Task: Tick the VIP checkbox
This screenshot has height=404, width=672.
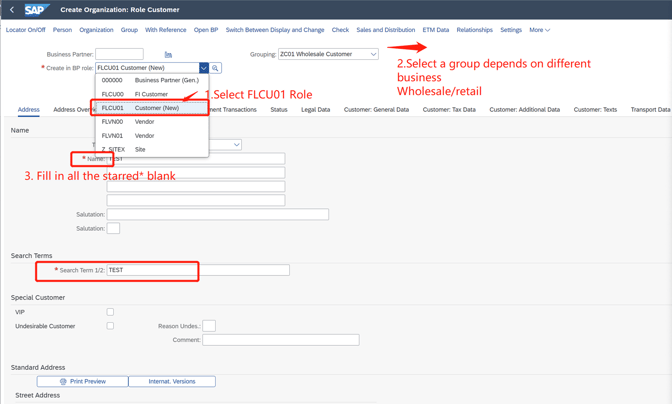Action: [x=110, y=312]
